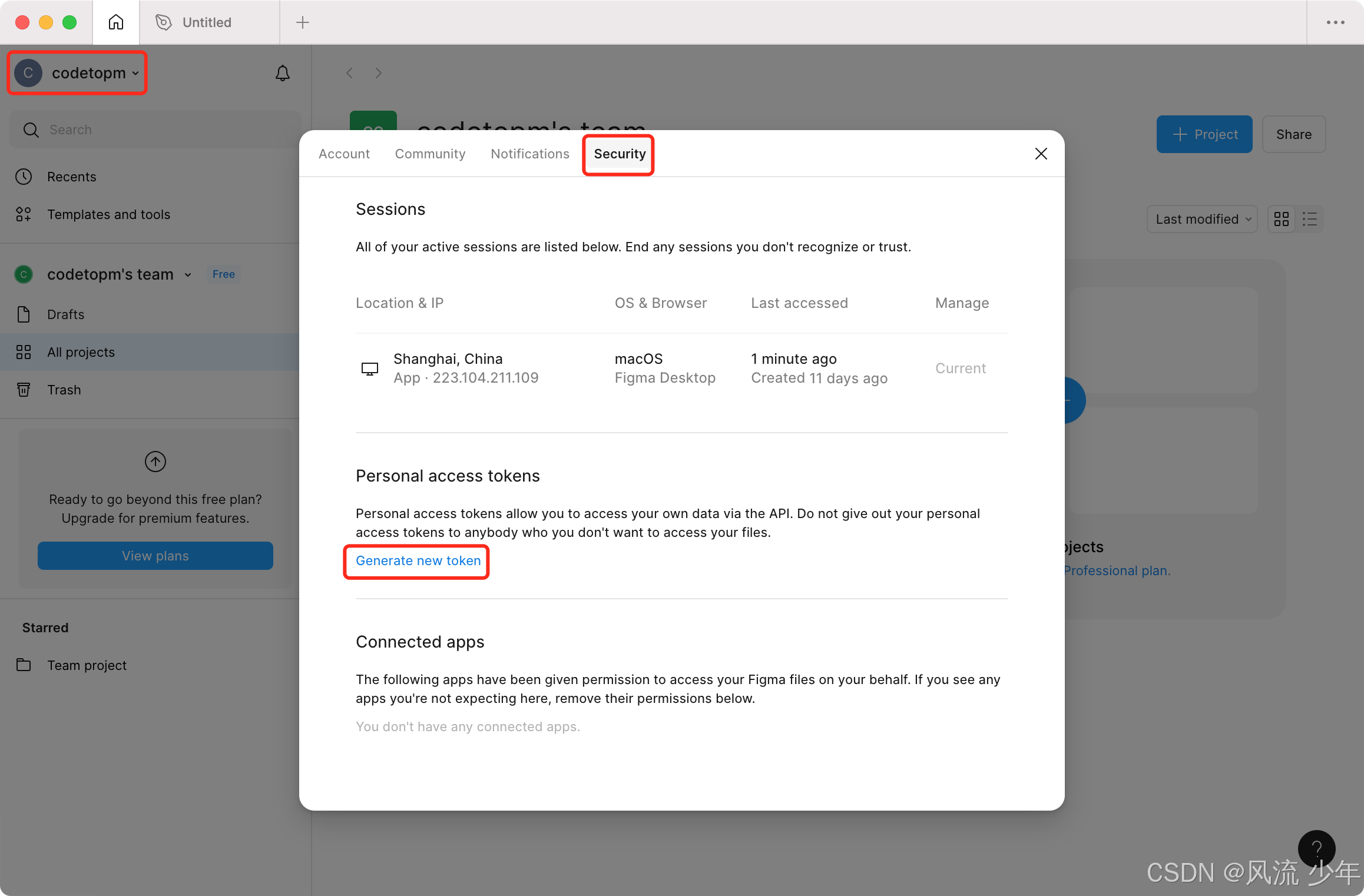The height and width of the screenshot is (896, 1364).
Task: Close the settings dialog
Action: tap(1041, 154)
